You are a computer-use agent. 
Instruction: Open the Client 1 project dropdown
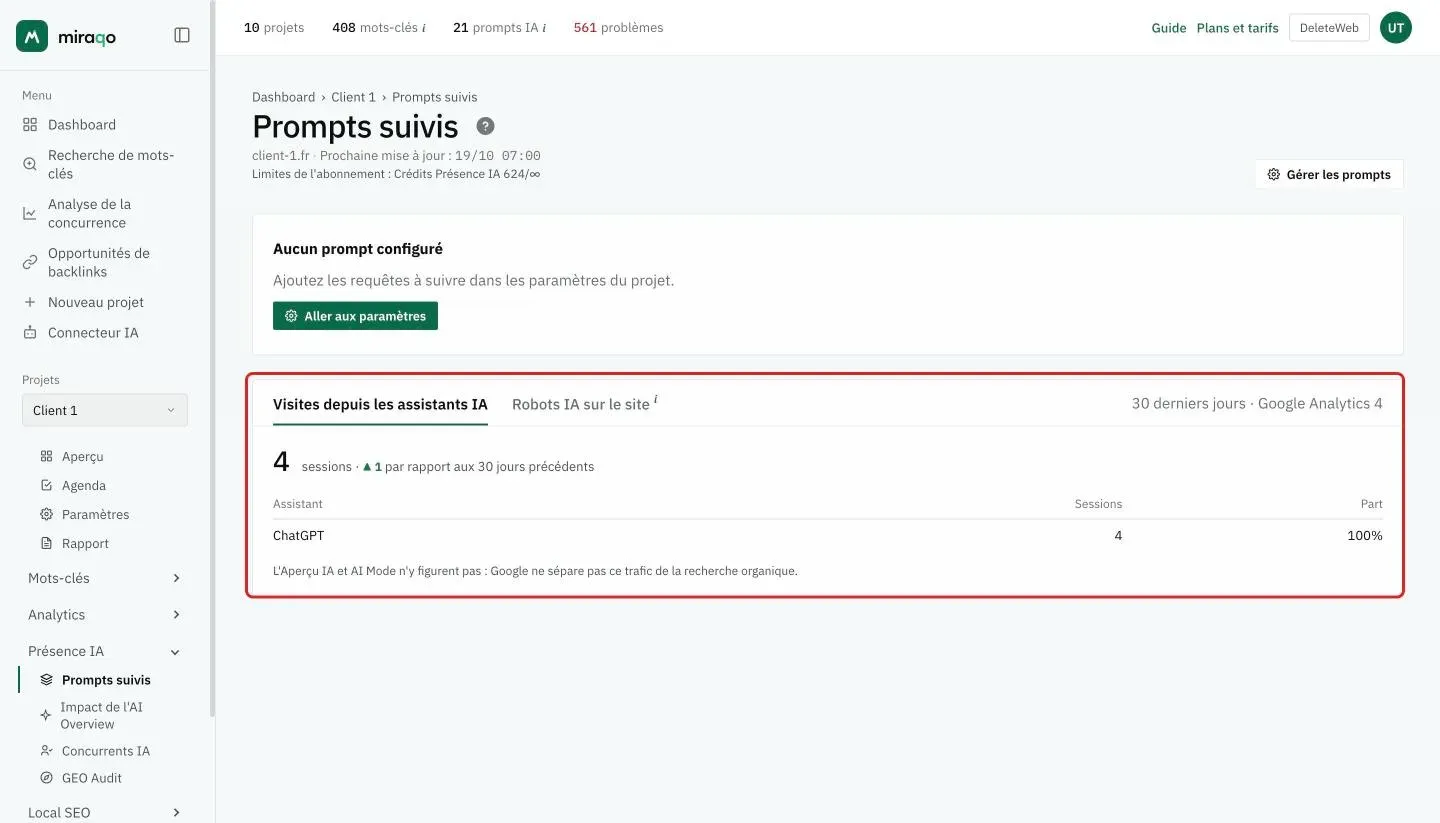point(105,410)
